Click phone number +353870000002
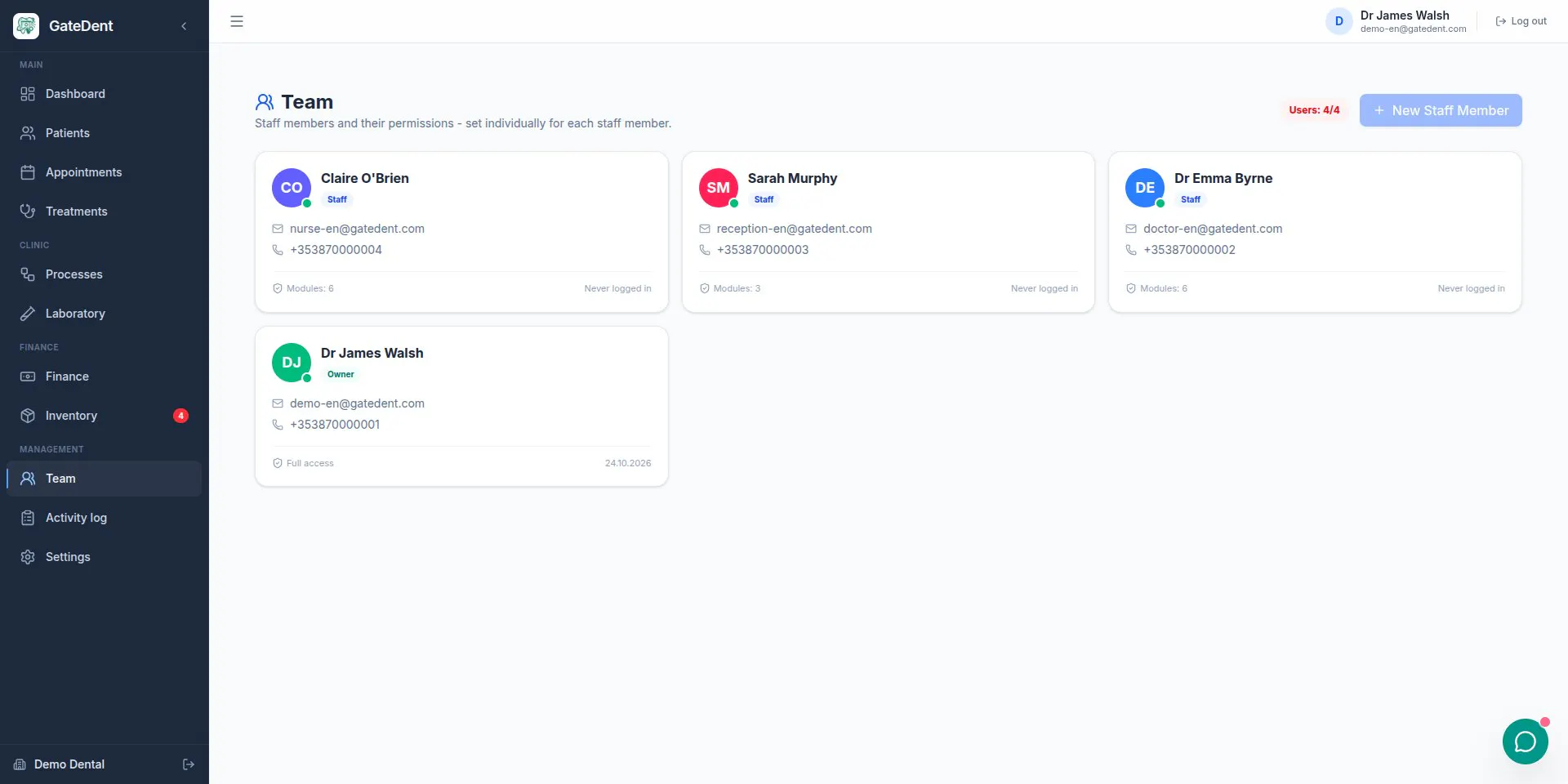 pyautogui.click(x=1189, y=250)
